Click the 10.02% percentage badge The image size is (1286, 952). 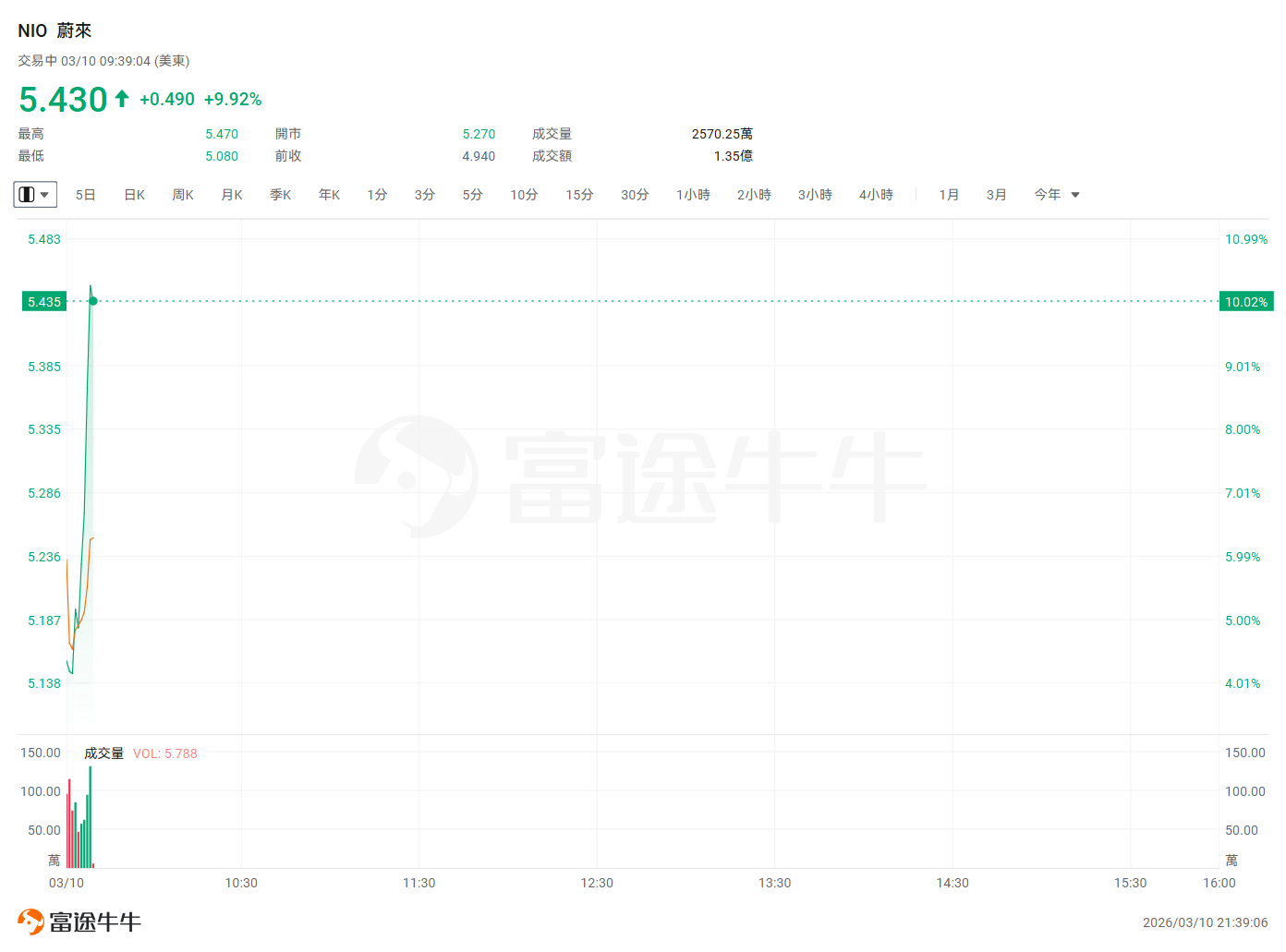[x=1246, y=302]
